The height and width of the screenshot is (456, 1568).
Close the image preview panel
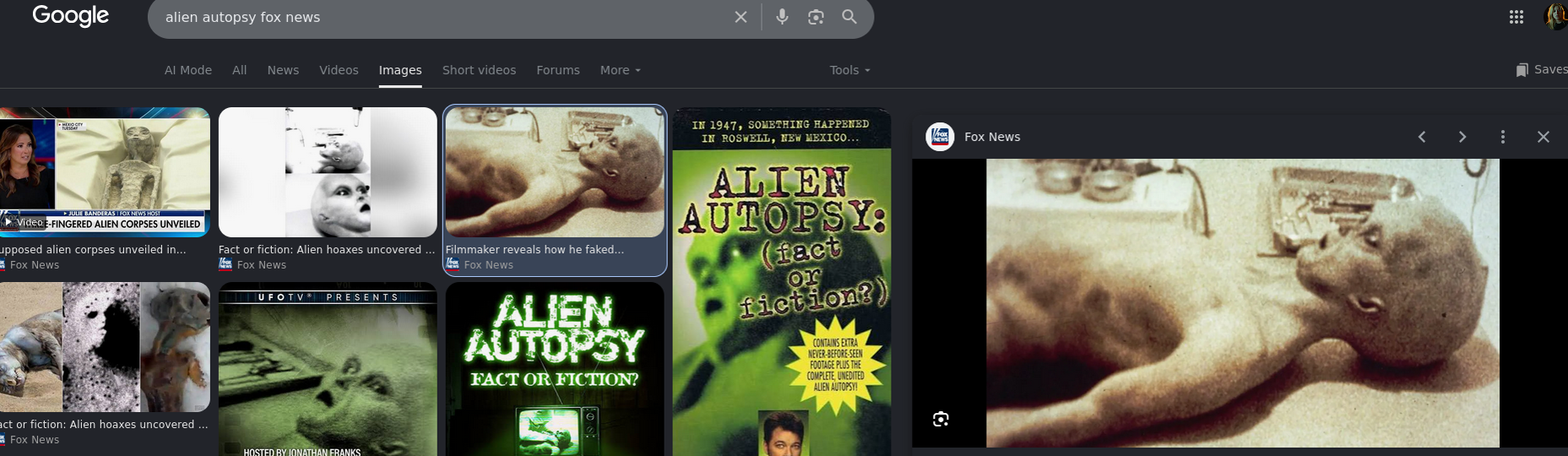tap(1544, 137)
